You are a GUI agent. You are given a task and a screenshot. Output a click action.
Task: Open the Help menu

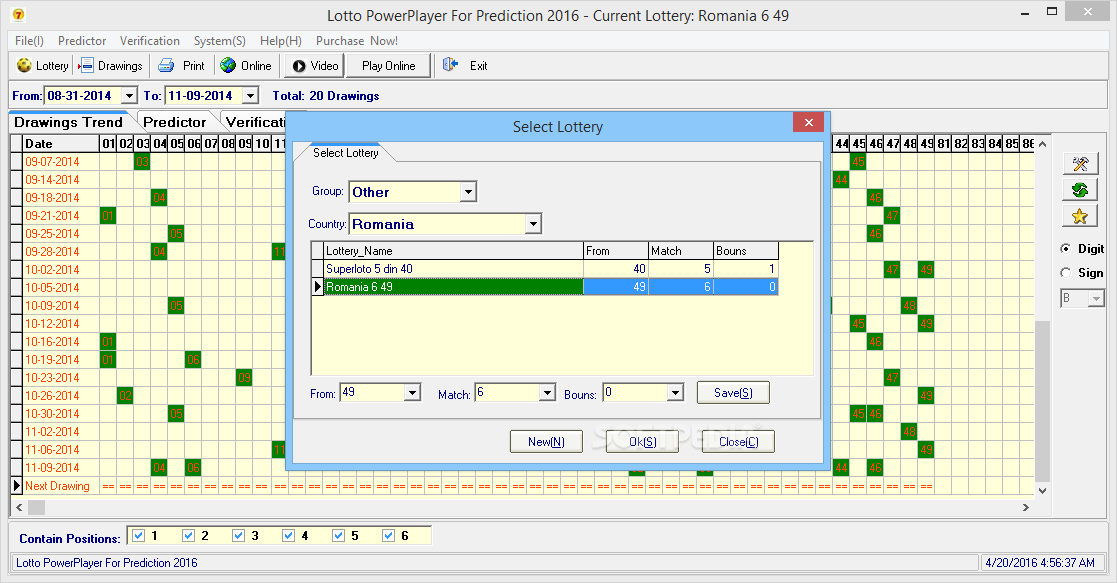click(281, 41)
